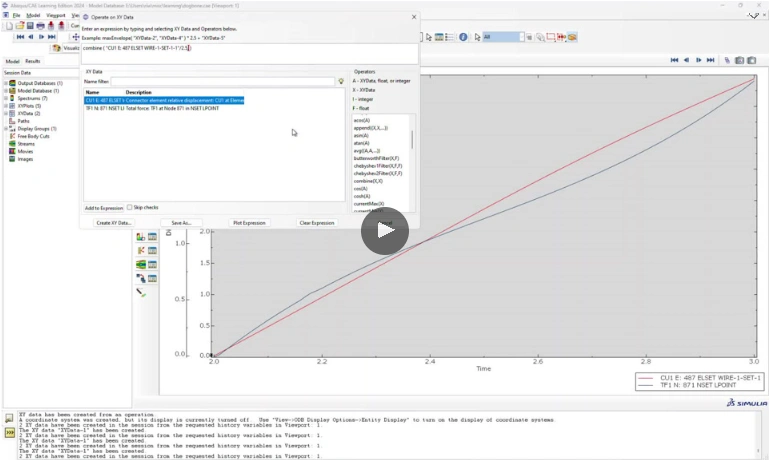Click the blue query information icon
The height and width of the screenshot is (460, 770).
click(x=463, y=37)
